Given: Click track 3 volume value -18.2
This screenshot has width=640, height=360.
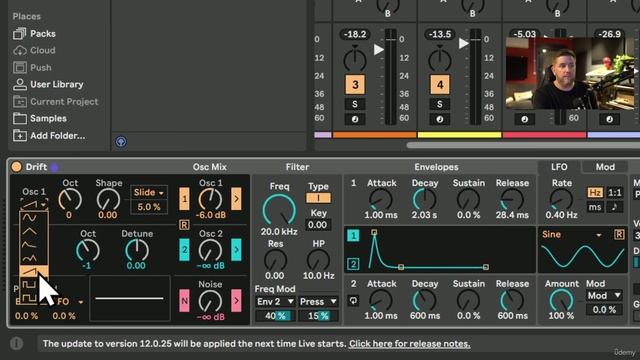Looking at the screenshot, I should [x=355, y=34].
